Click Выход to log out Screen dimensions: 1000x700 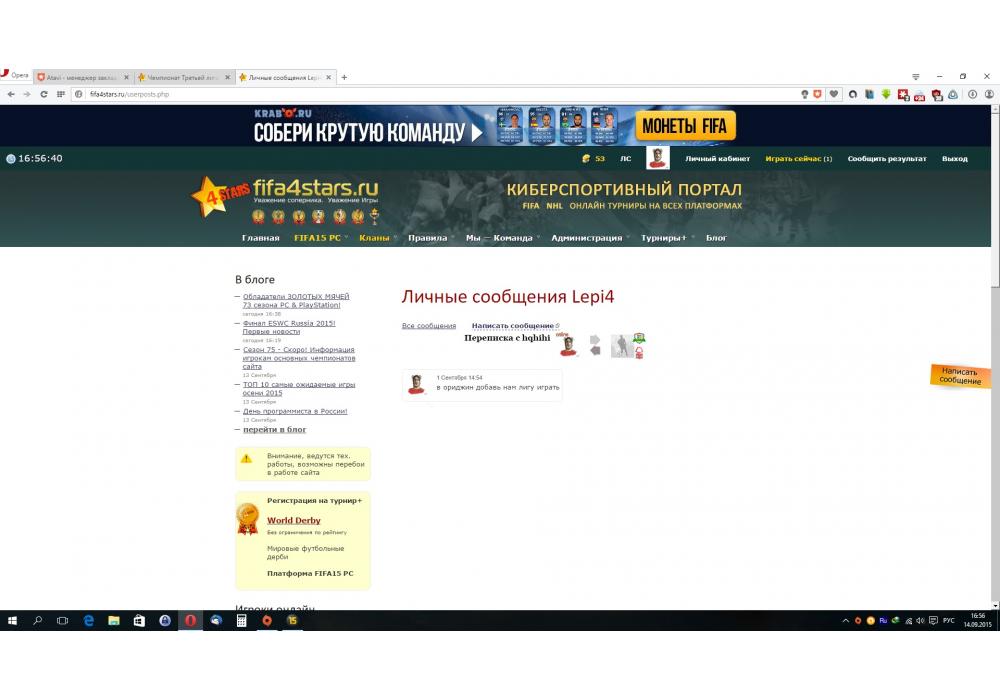955,159
